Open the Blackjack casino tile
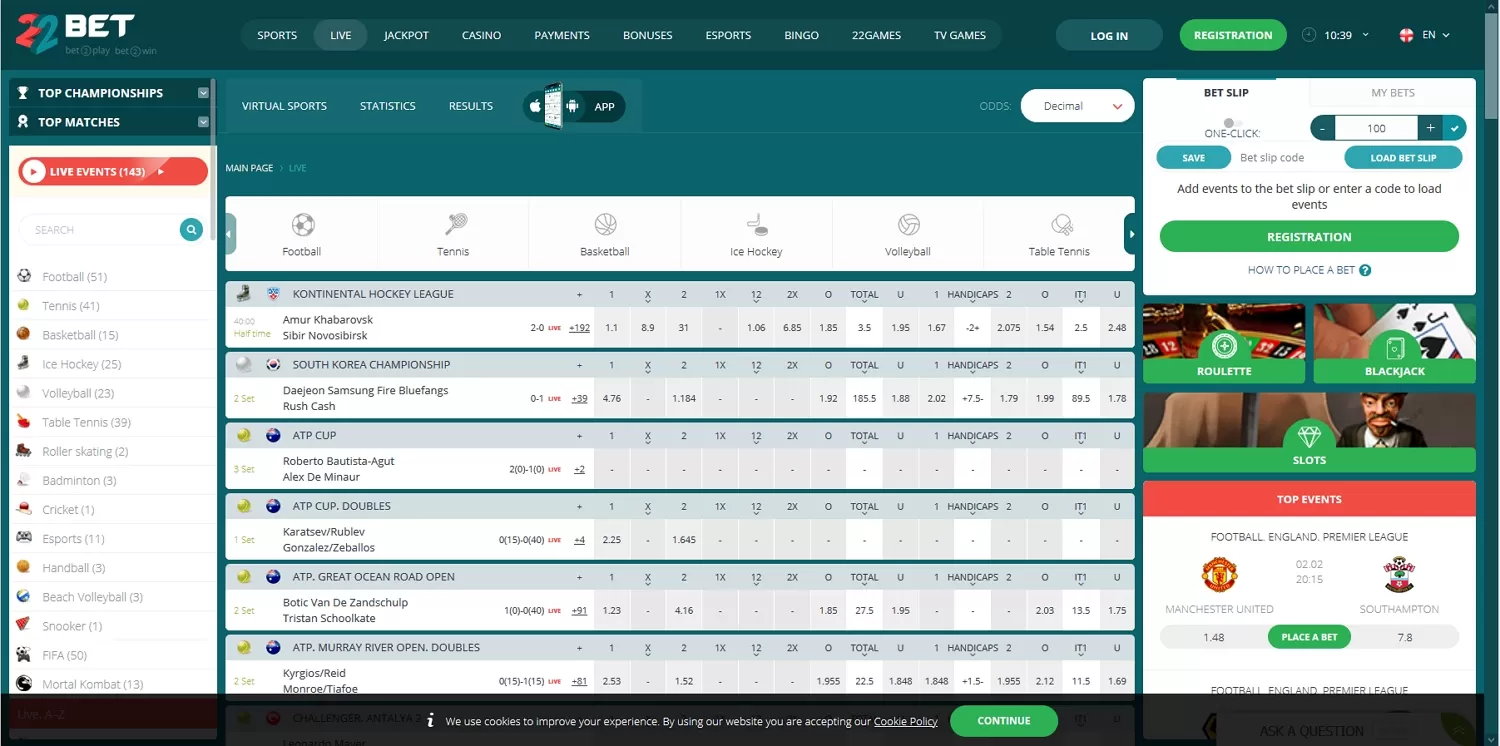 pos(1394,343)
